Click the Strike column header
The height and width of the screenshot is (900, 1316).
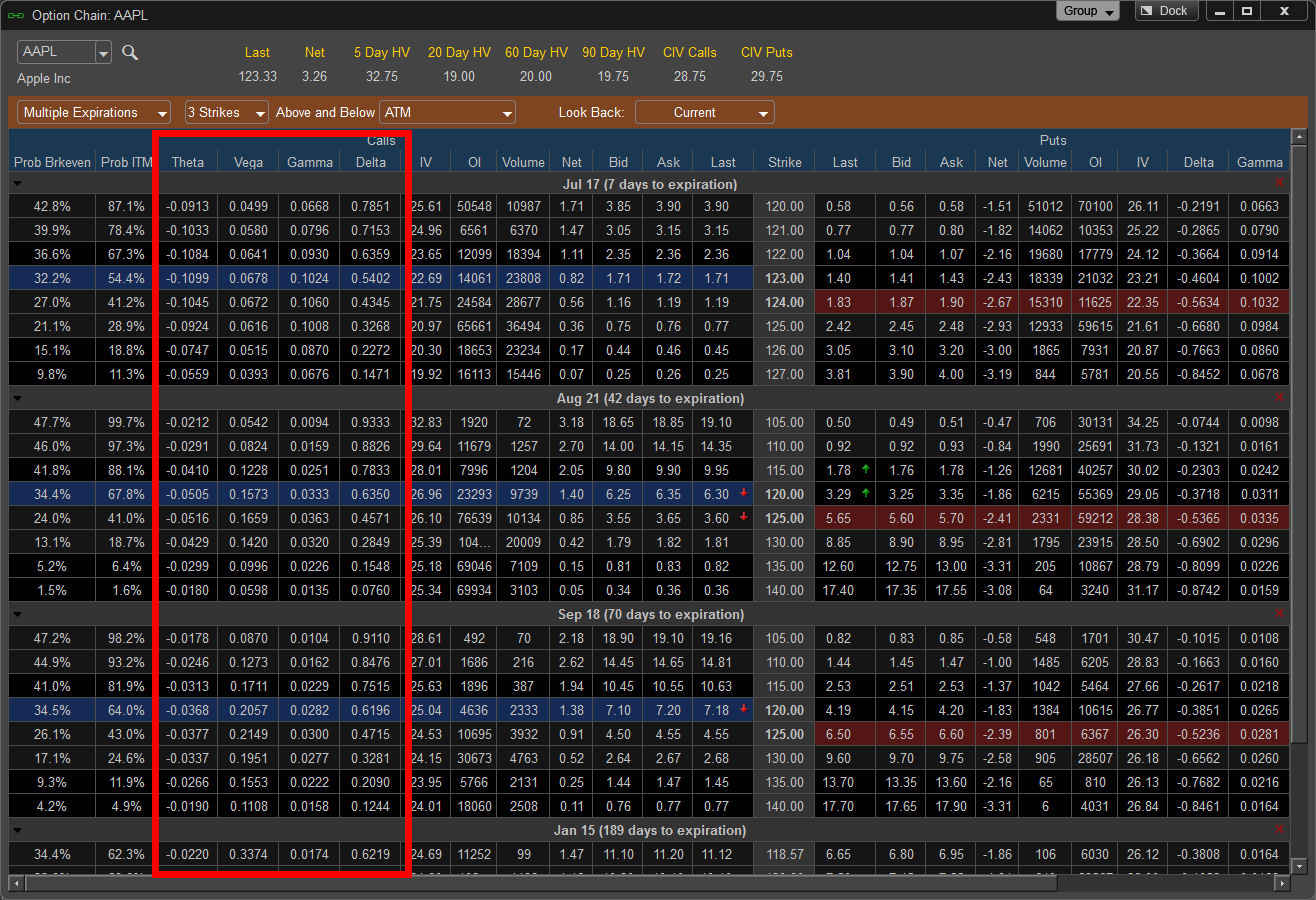(784, 162)
